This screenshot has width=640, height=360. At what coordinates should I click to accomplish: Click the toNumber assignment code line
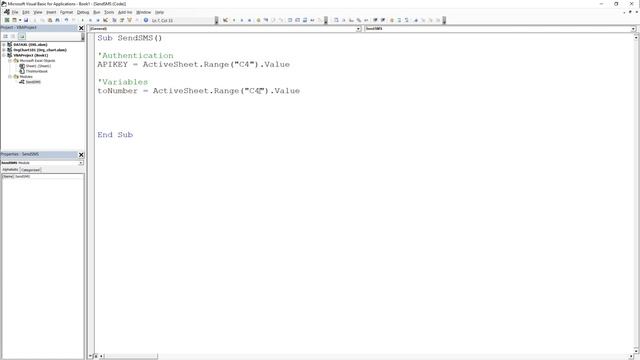click(198, 91)
